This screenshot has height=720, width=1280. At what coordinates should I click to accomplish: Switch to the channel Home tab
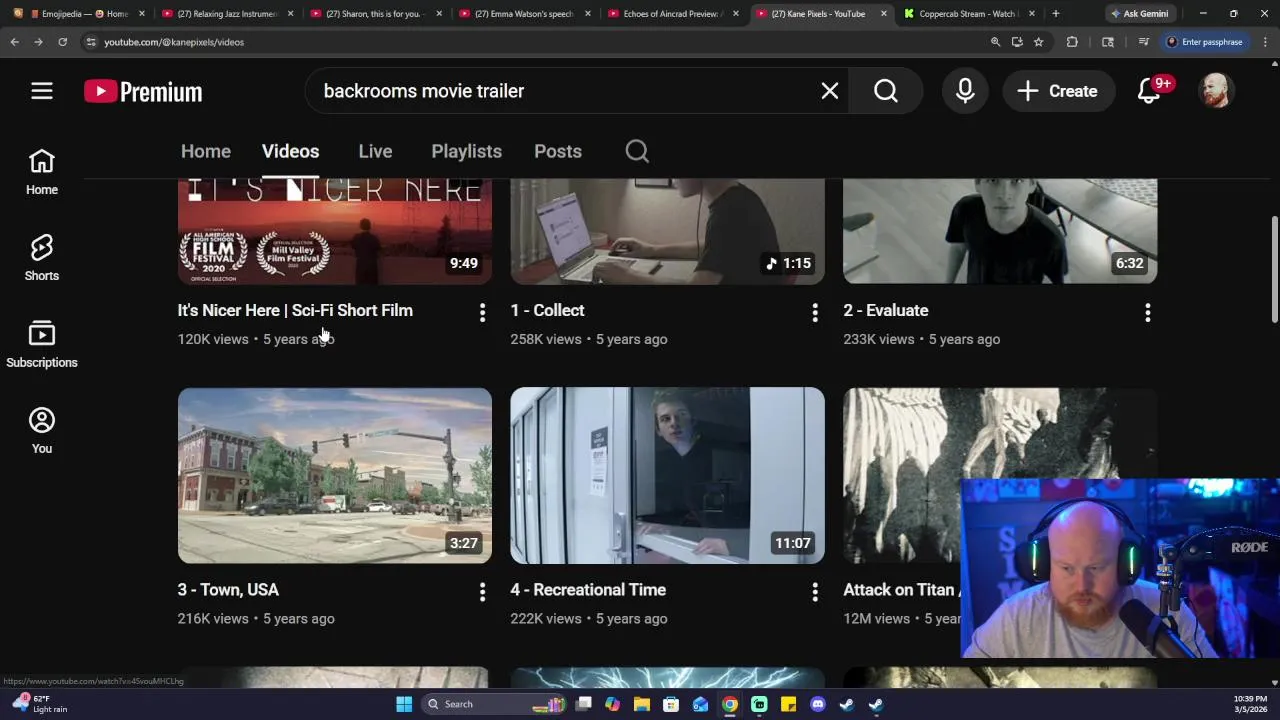205,151
